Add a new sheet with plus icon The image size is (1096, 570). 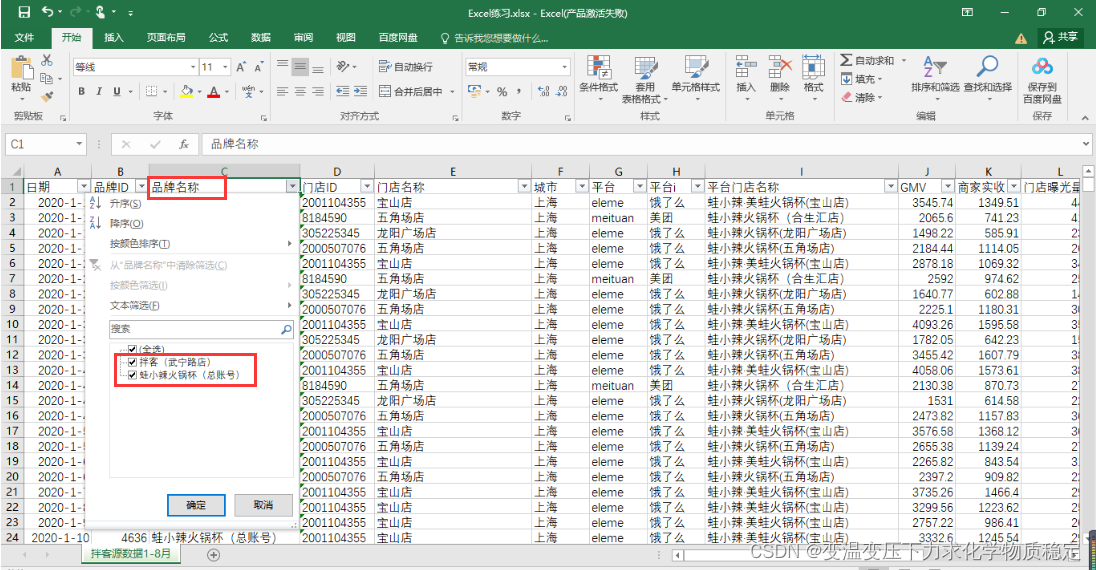pos(213,555)
